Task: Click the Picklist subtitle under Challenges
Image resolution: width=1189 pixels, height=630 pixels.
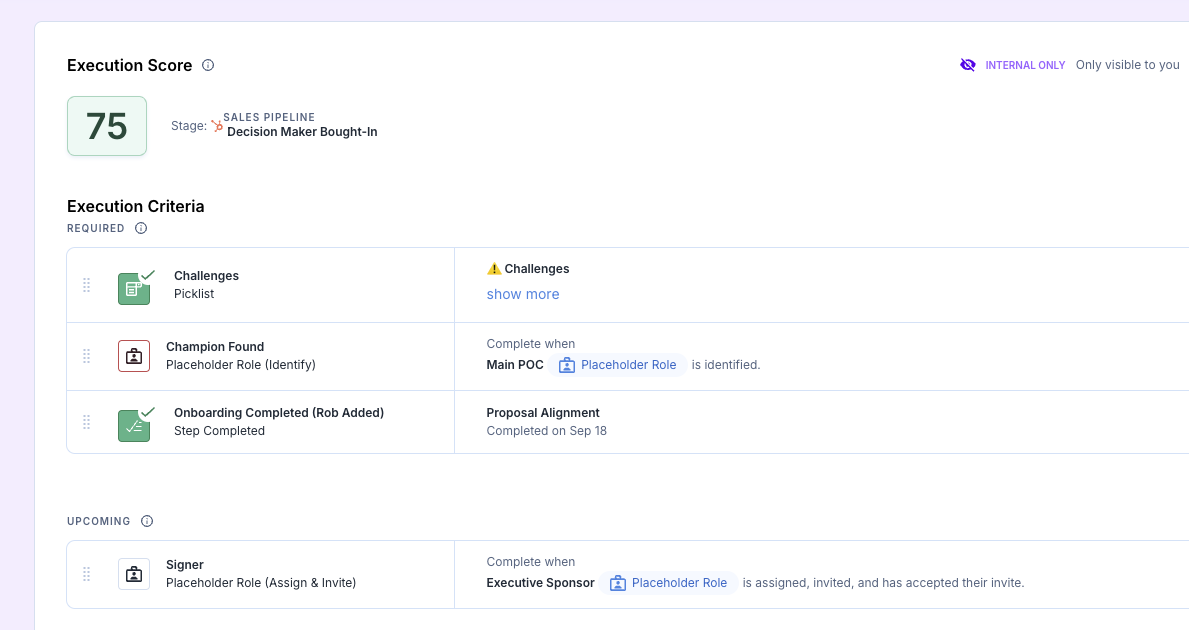Action: [194, 294]
